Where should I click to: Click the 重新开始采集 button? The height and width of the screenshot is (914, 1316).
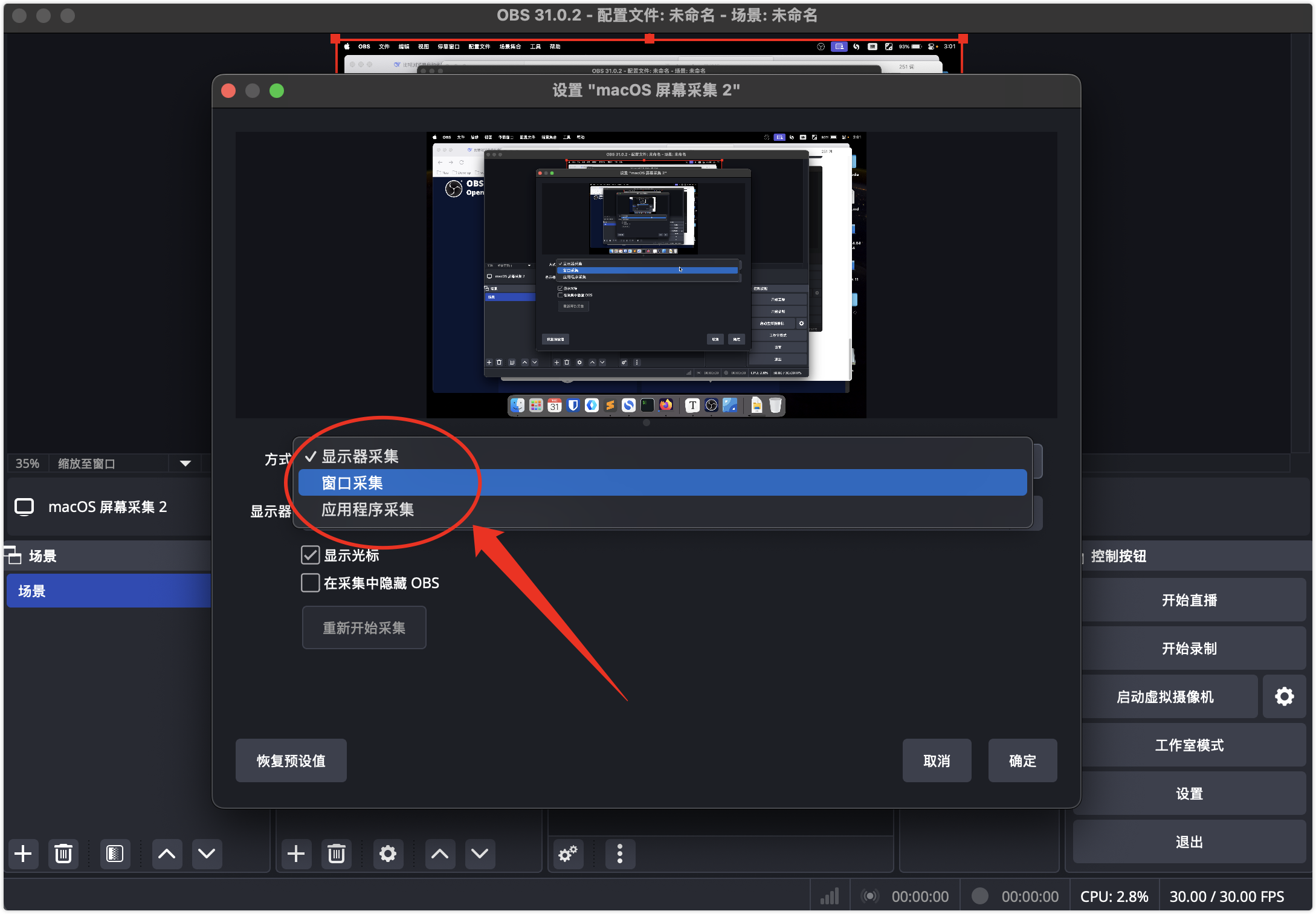[364, 628]
